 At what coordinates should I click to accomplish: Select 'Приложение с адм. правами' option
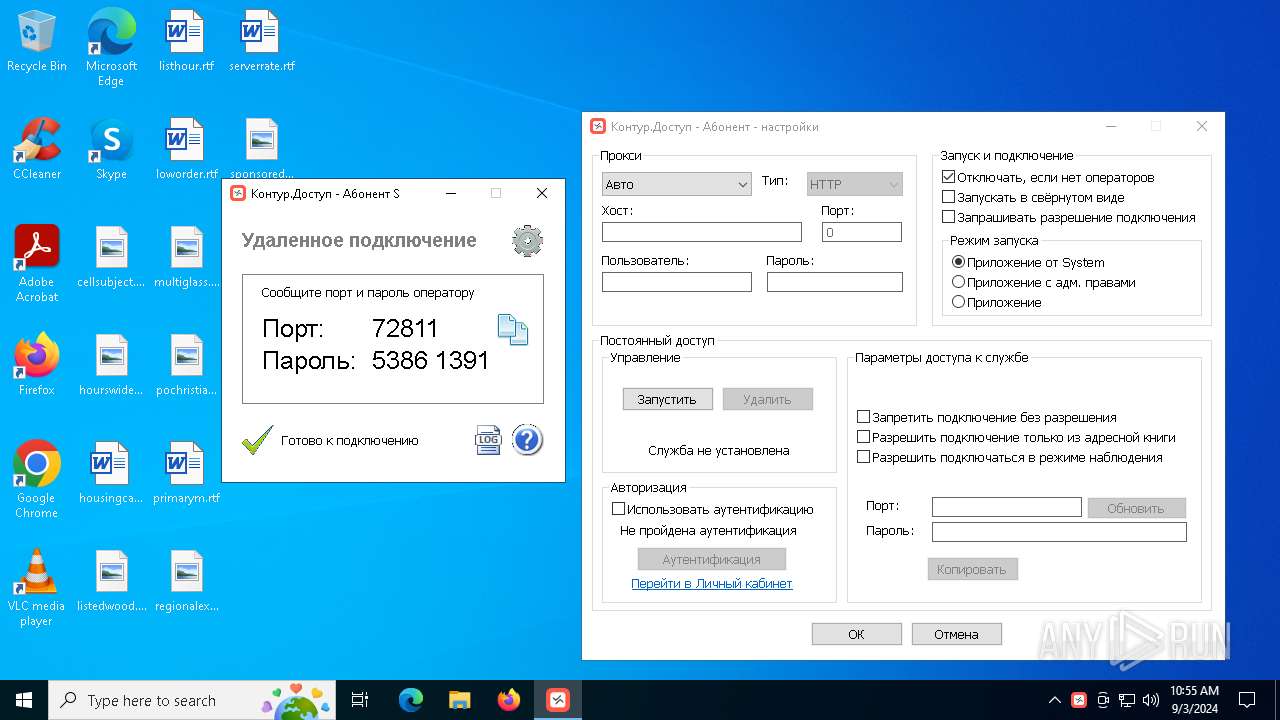pyautogui.click(x=958, y=282)
